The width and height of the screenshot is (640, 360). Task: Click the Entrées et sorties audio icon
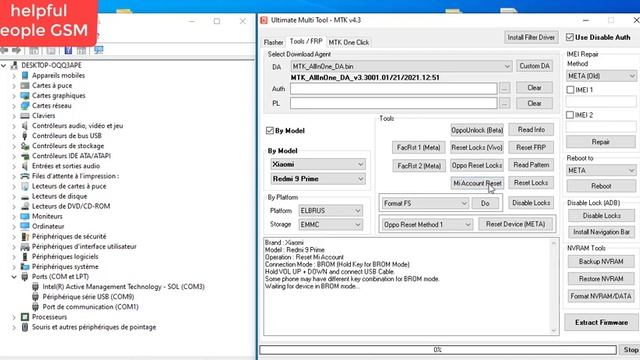(x=25, y=166)
